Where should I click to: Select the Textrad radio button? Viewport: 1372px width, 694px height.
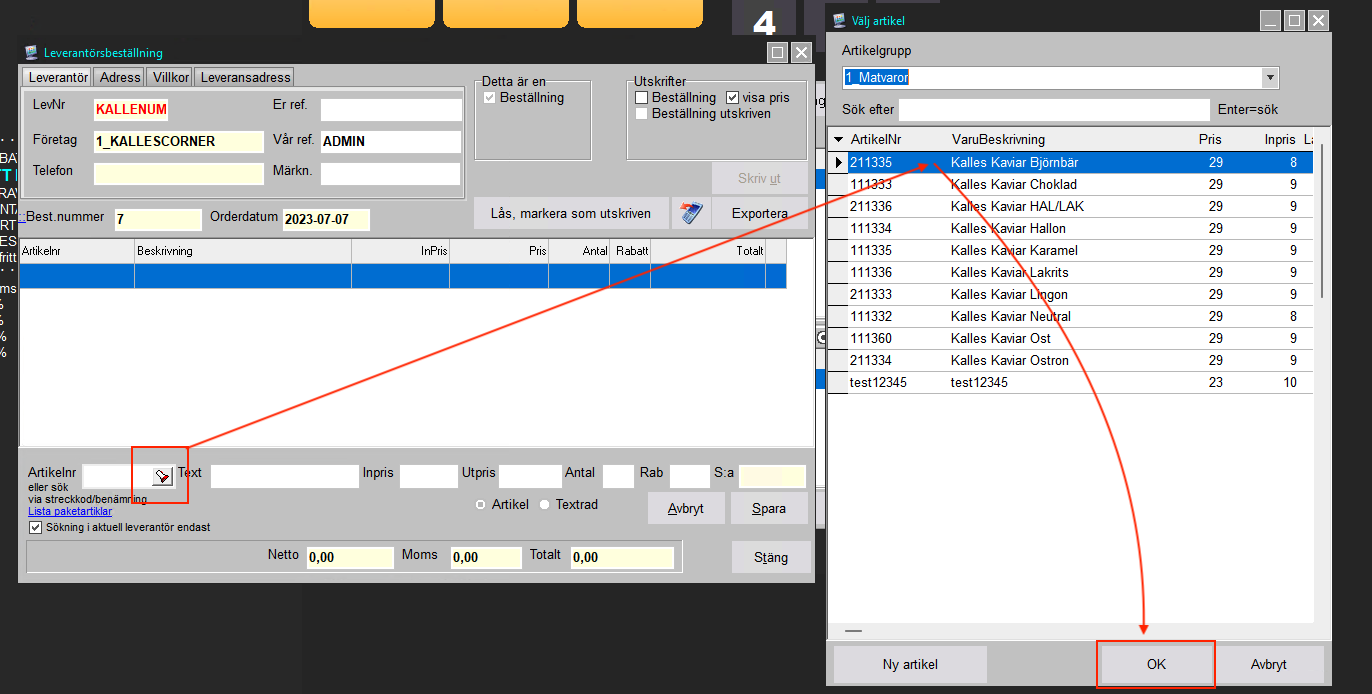coord(545,505)
